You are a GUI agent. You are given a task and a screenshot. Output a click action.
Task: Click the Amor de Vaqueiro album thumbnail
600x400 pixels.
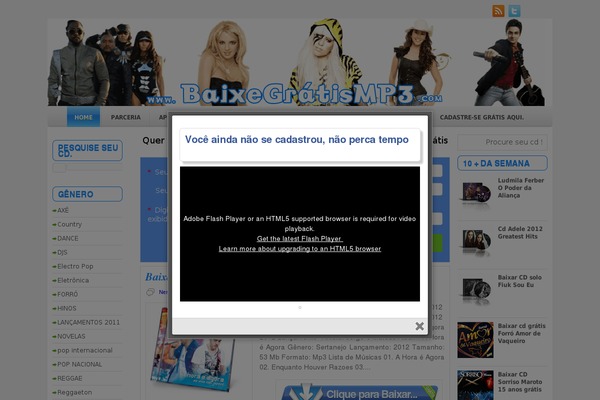coord(475,340)
